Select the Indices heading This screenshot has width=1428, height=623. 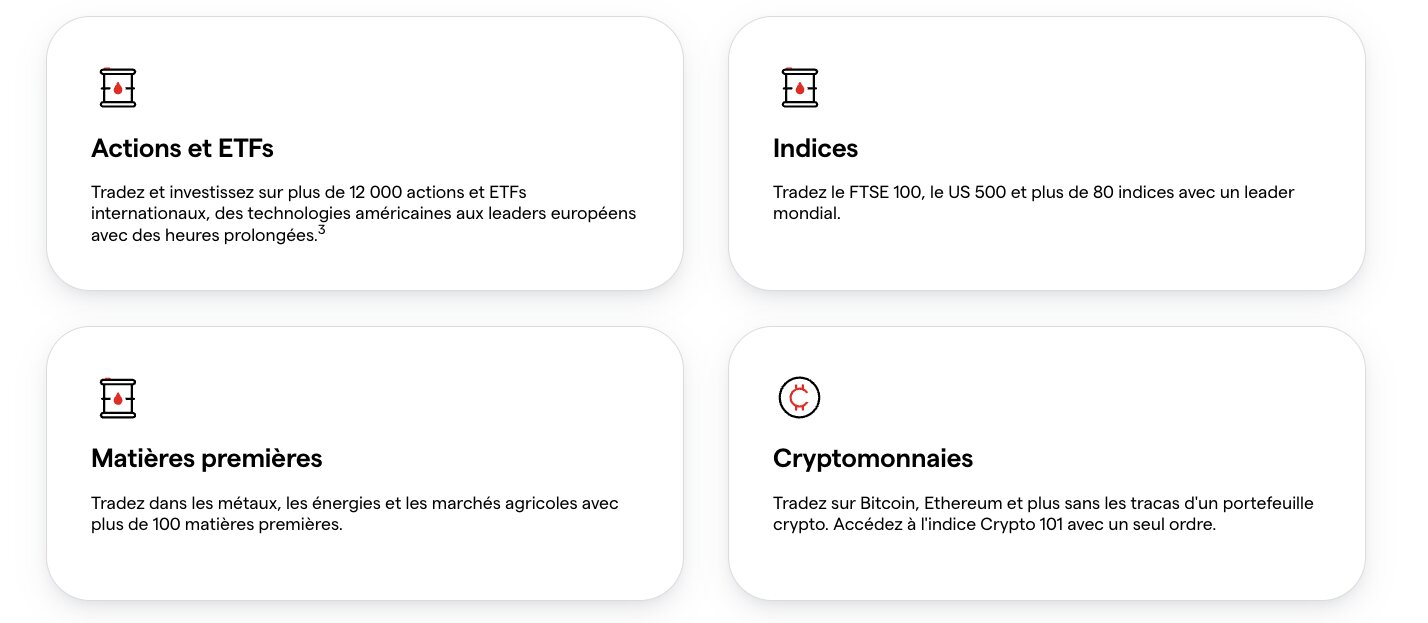(x=815, y=149)
